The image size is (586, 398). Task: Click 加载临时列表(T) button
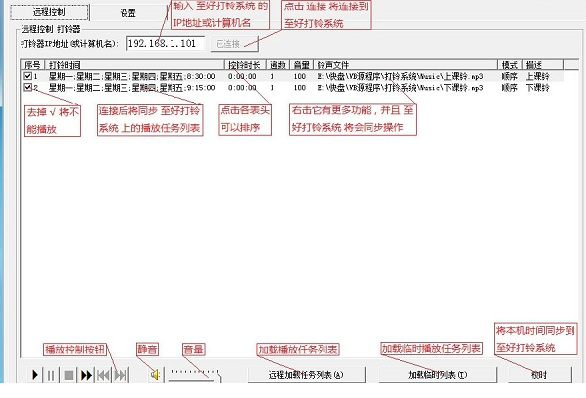437,374
